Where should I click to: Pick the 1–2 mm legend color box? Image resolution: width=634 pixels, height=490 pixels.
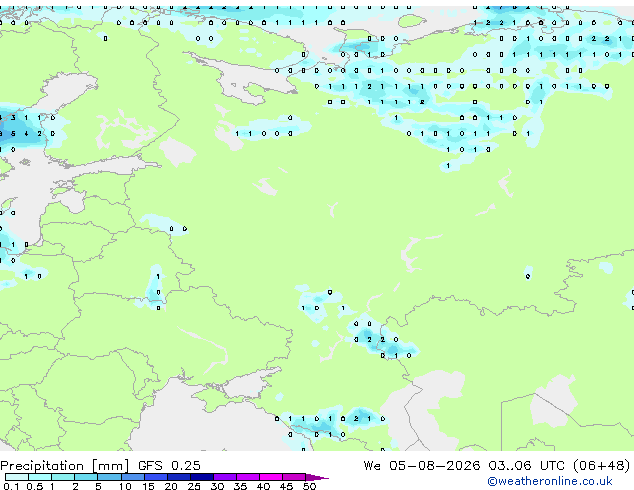63,477
